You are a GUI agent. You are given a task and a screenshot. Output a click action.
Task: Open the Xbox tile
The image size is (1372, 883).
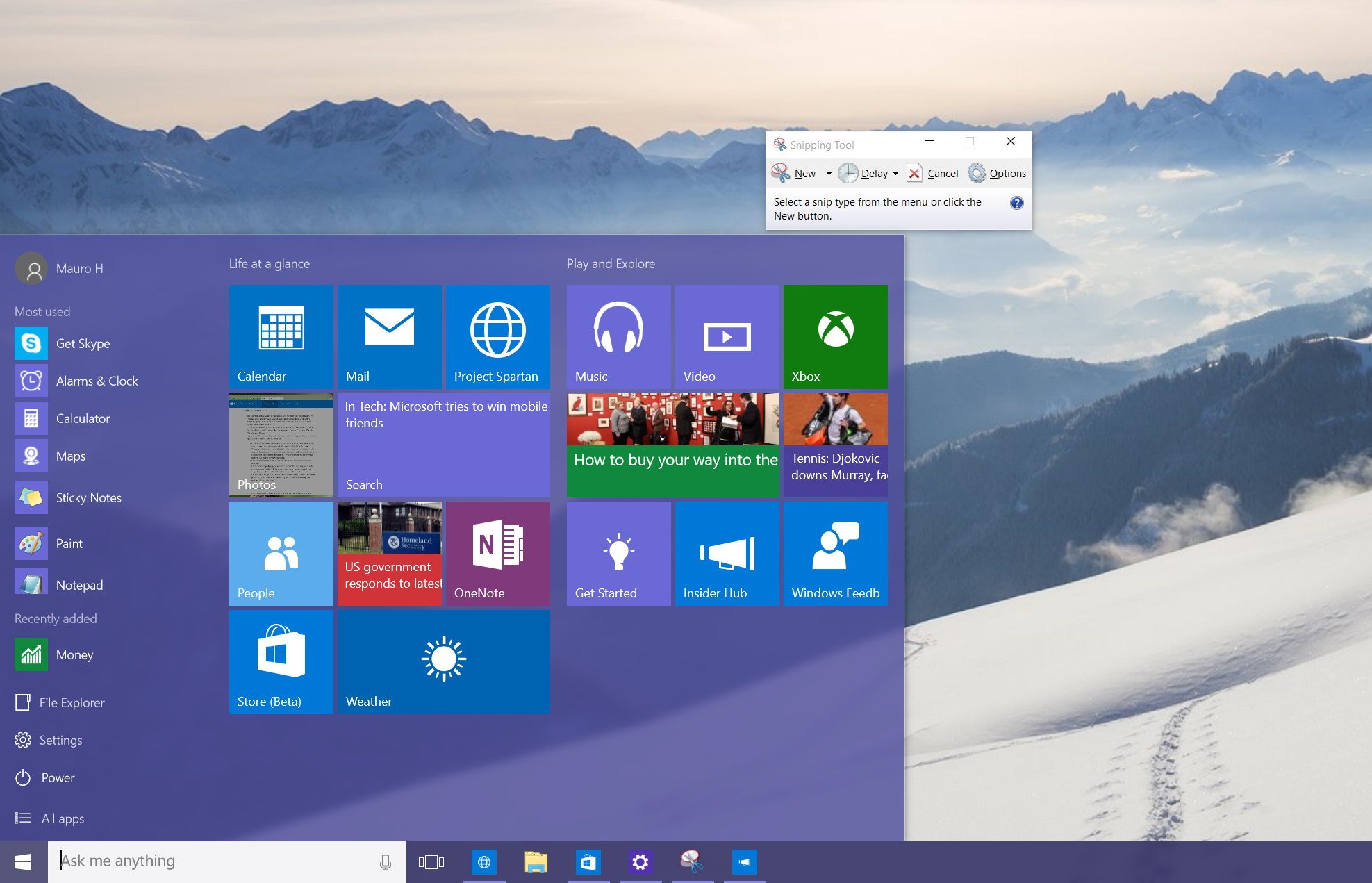point(835,336)
